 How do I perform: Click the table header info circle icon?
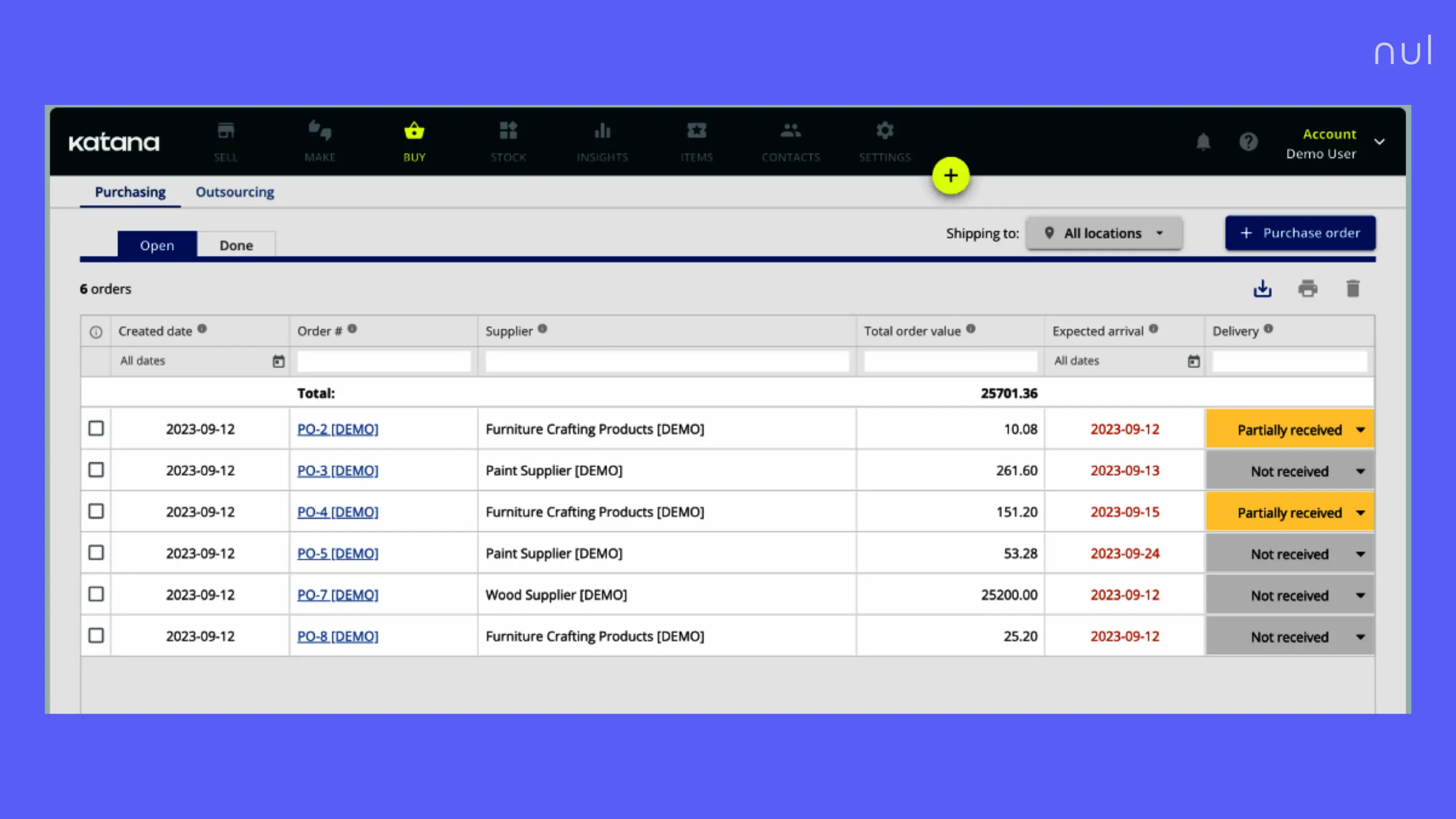click(x=96, y=332)
